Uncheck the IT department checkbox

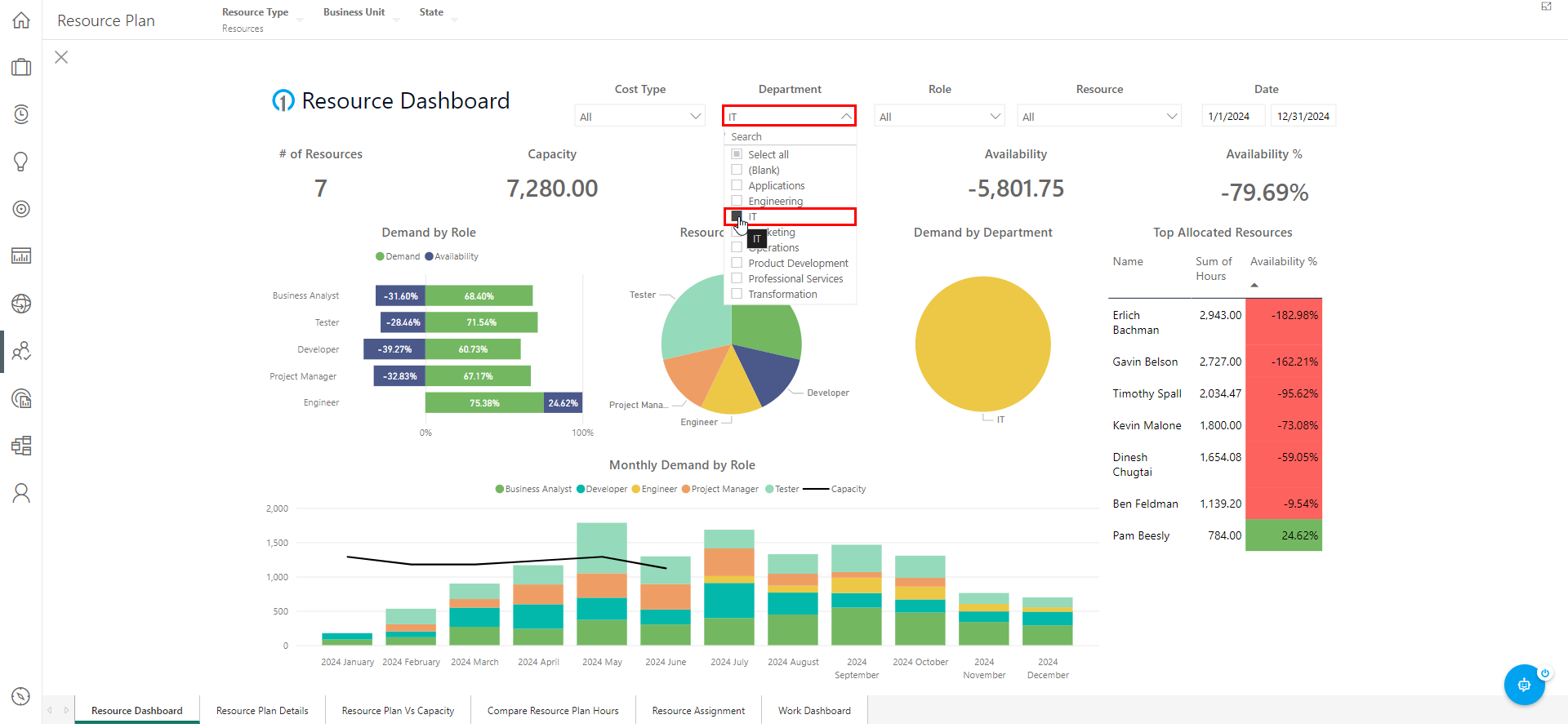[x=737, y=216]
